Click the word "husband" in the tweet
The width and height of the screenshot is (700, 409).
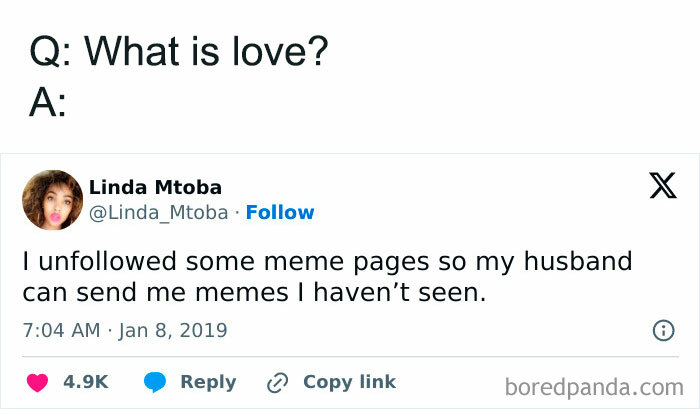(x=580, y=262)
